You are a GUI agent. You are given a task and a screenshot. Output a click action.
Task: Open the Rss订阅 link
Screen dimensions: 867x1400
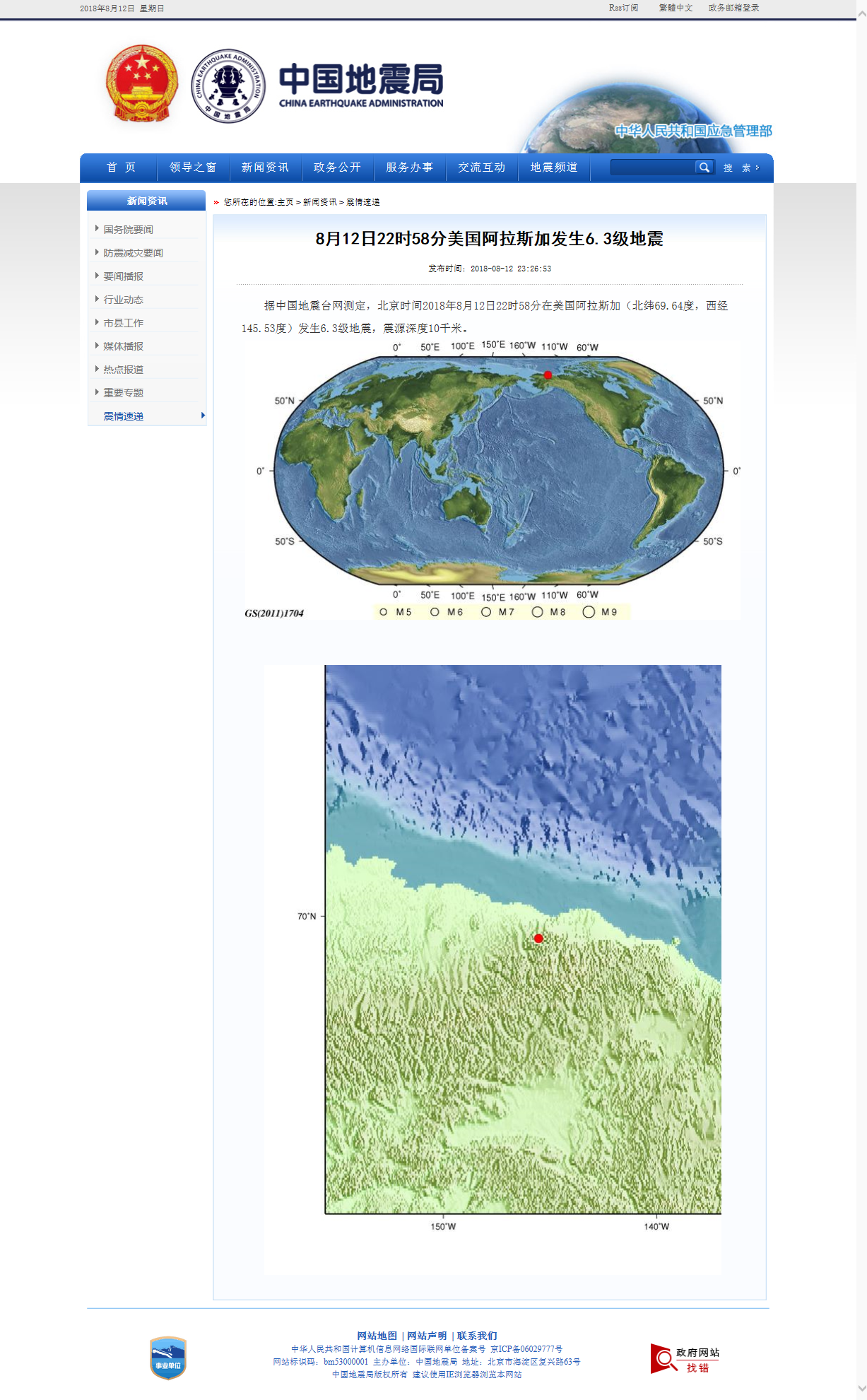click(x=623, y=8)
